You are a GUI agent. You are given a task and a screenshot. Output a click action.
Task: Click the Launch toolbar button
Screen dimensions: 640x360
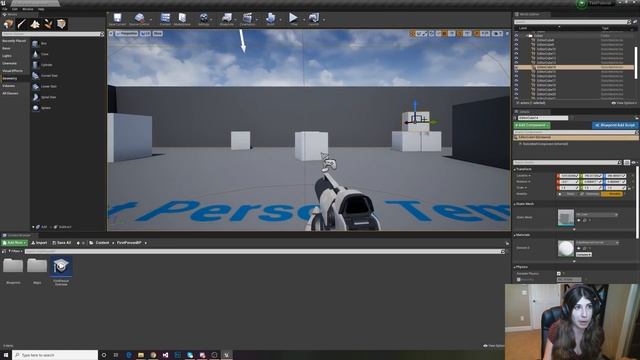click(x=313, y=19)
